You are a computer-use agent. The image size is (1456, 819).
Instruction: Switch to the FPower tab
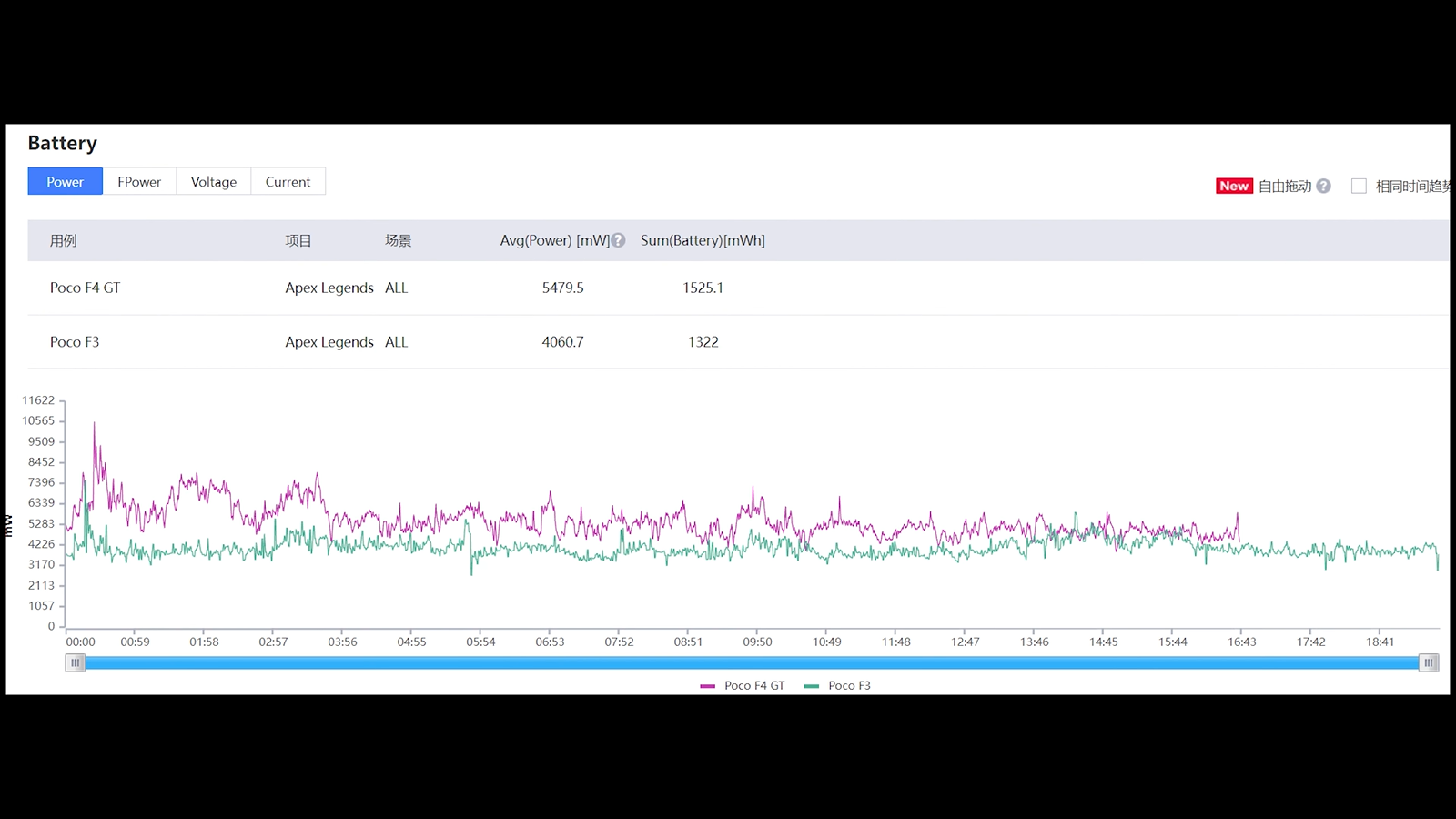point(139,182)
